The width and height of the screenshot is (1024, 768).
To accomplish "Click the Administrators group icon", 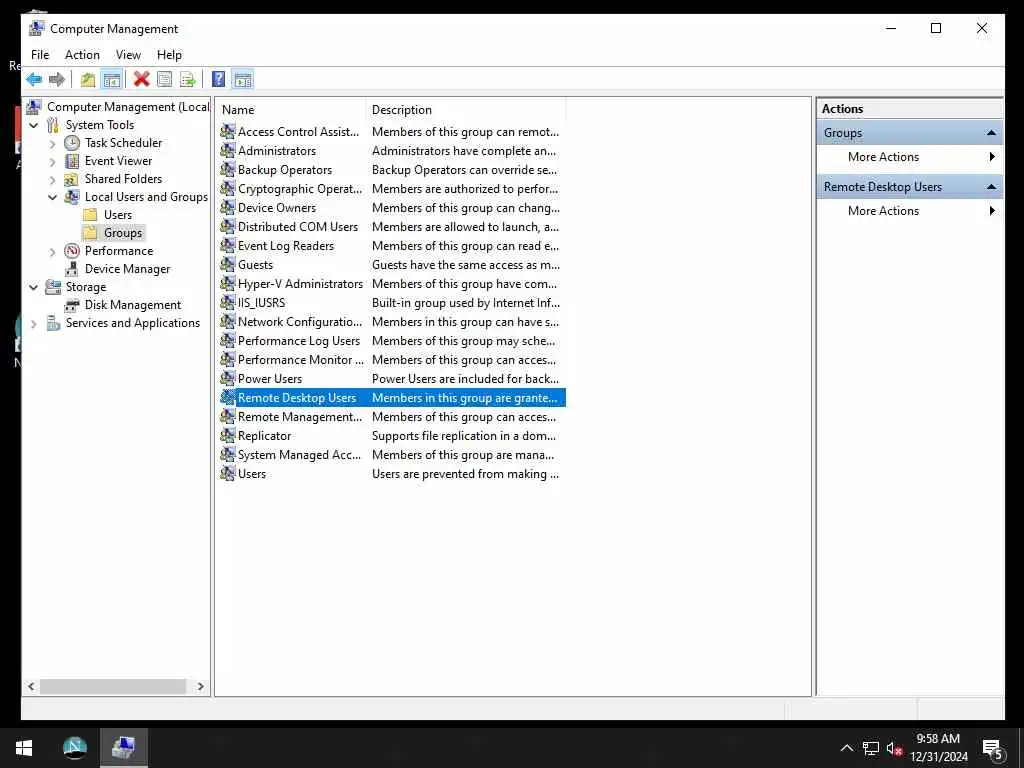I will 227,151.
